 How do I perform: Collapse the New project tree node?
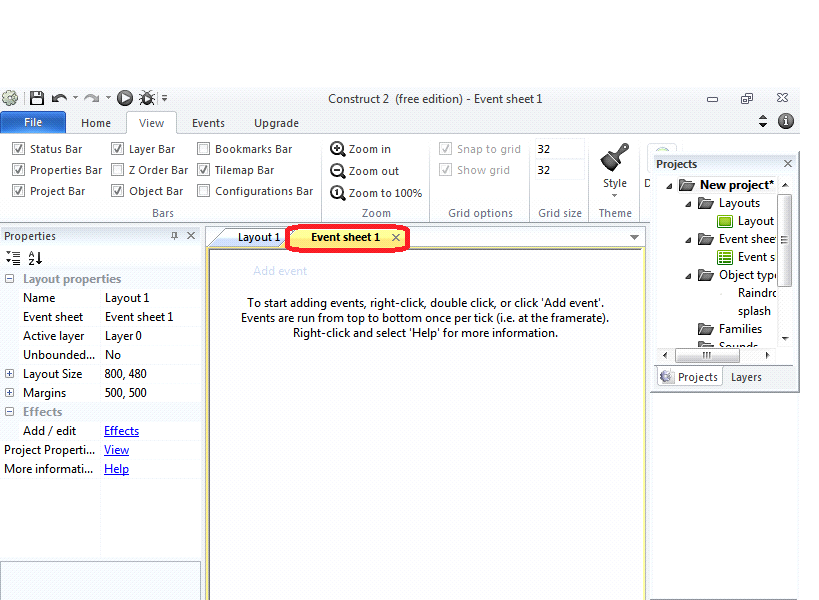pos(669,185)
